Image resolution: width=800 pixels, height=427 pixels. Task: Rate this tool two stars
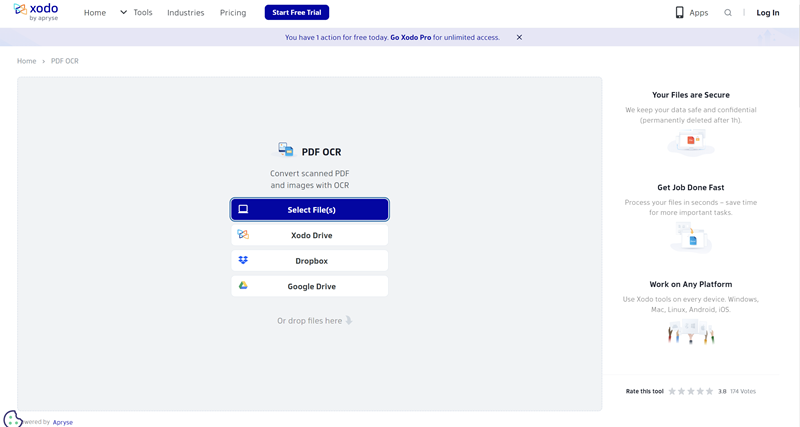(681, 391)
